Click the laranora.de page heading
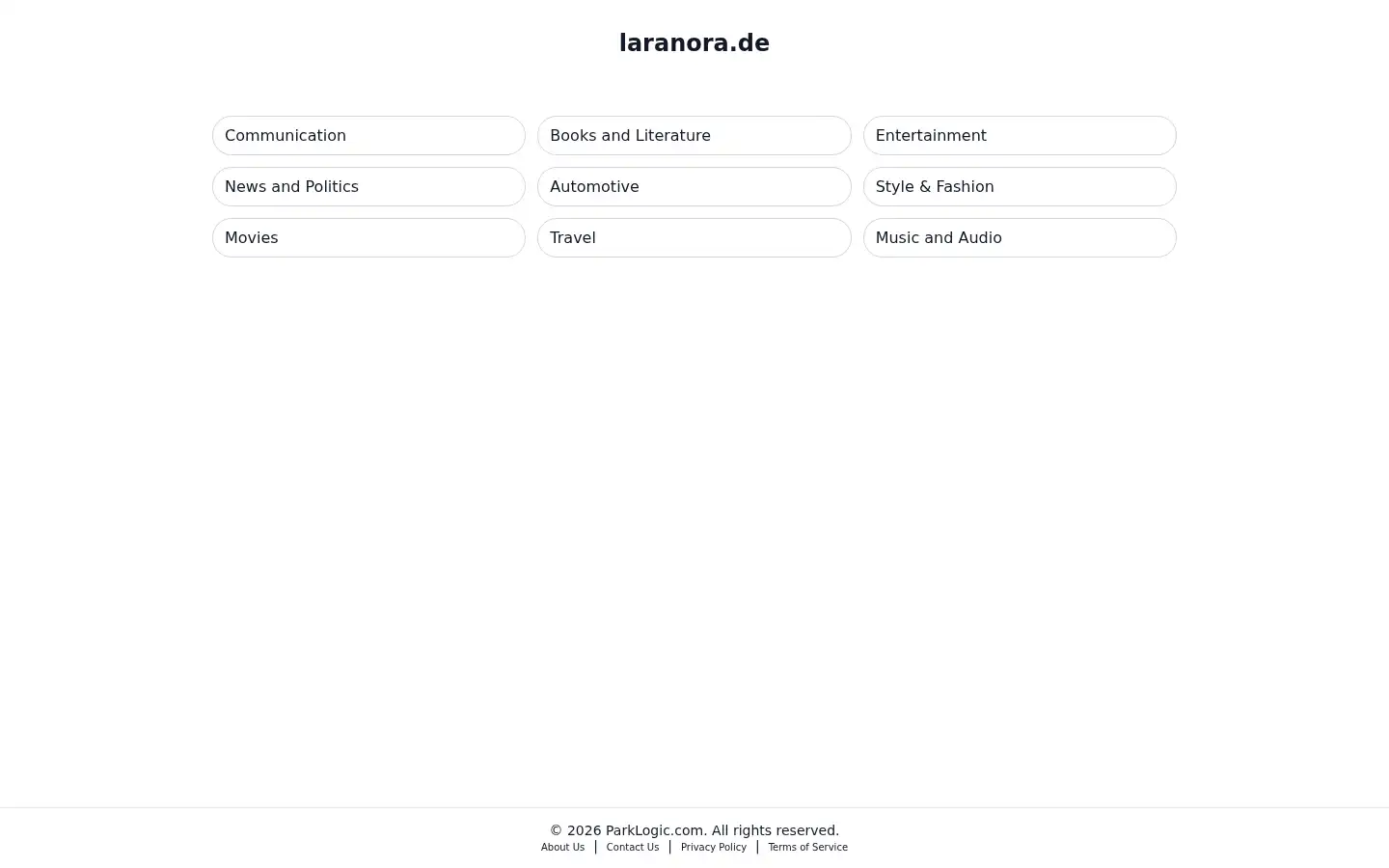The image size is (1389, 868). click(694, 43)
